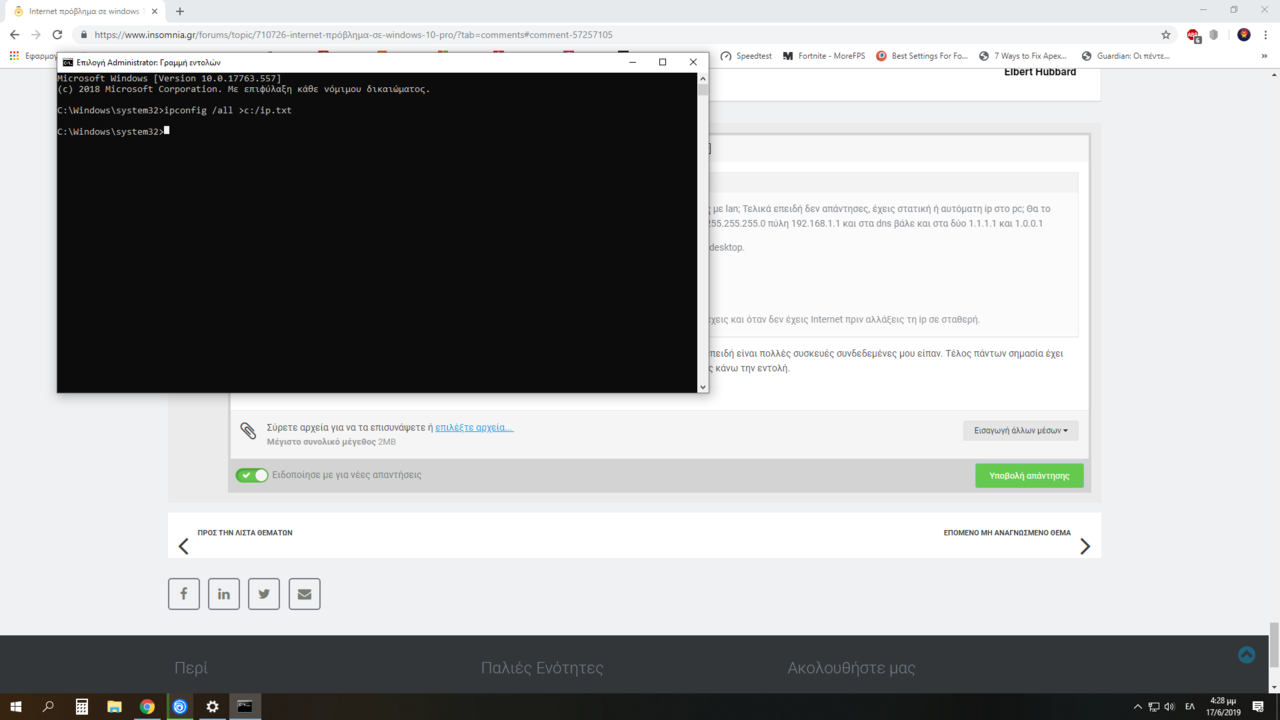Click the left arrow to topic list
The width and height of the screenshot is (1280, 720).
point(183,546)
